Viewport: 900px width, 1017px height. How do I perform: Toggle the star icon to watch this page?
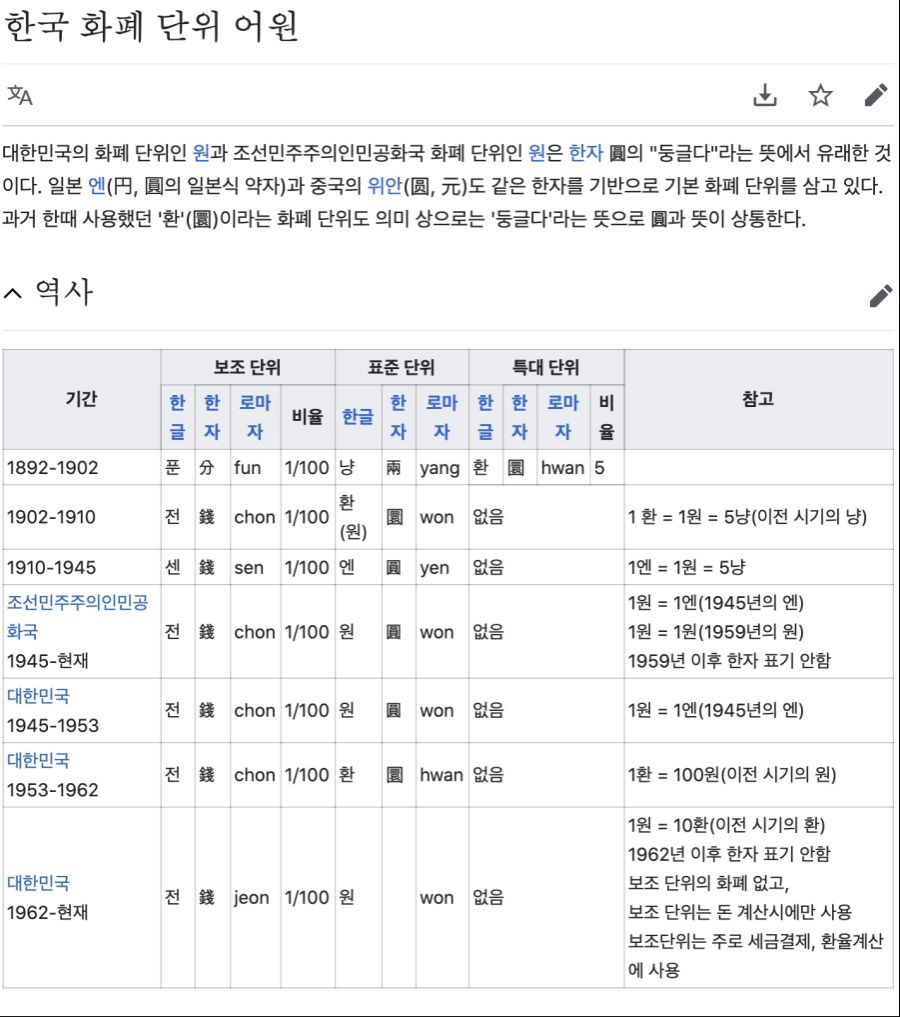tap(821, 94)
